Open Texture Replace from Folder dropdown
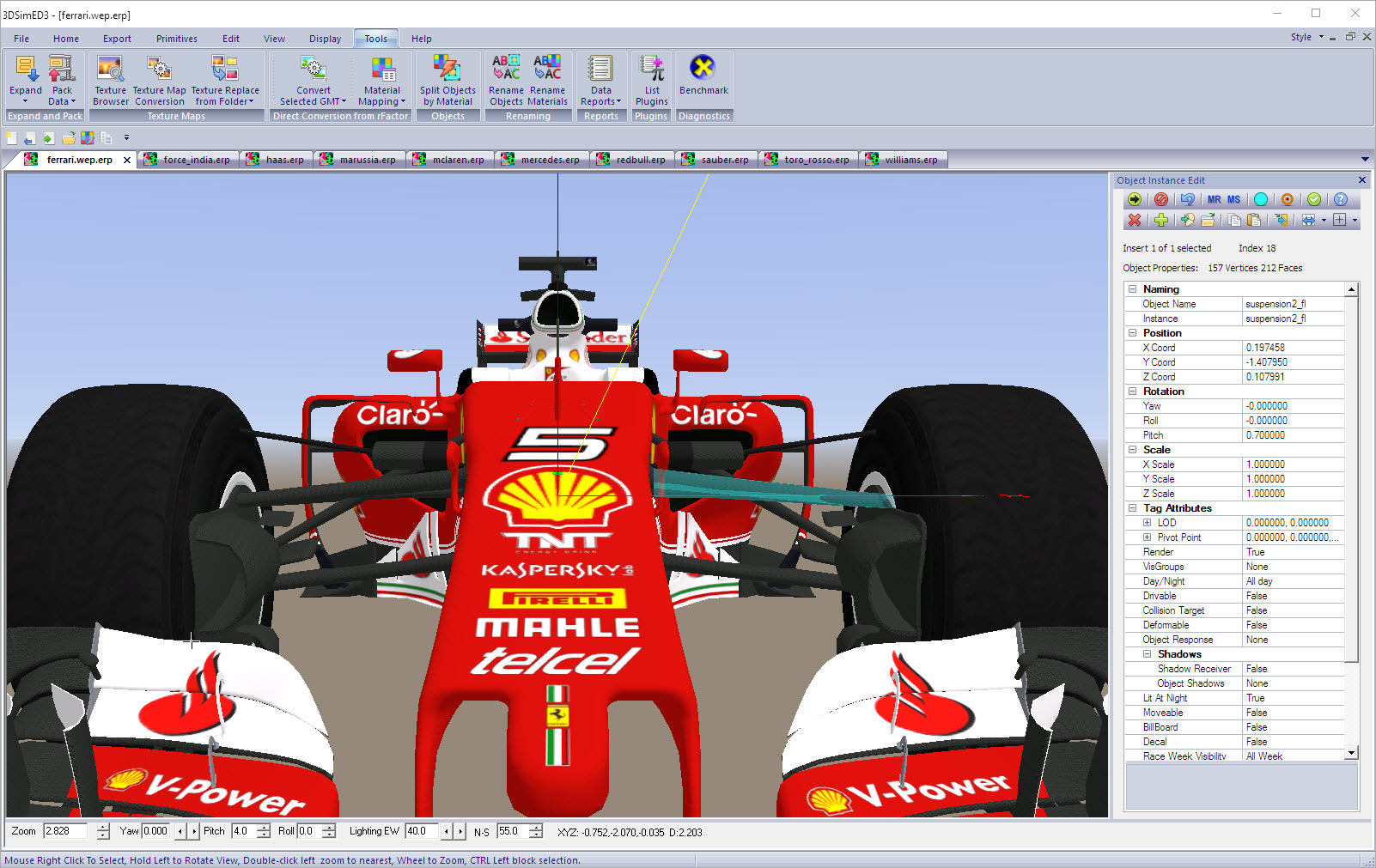 click(x=225, y=80)
